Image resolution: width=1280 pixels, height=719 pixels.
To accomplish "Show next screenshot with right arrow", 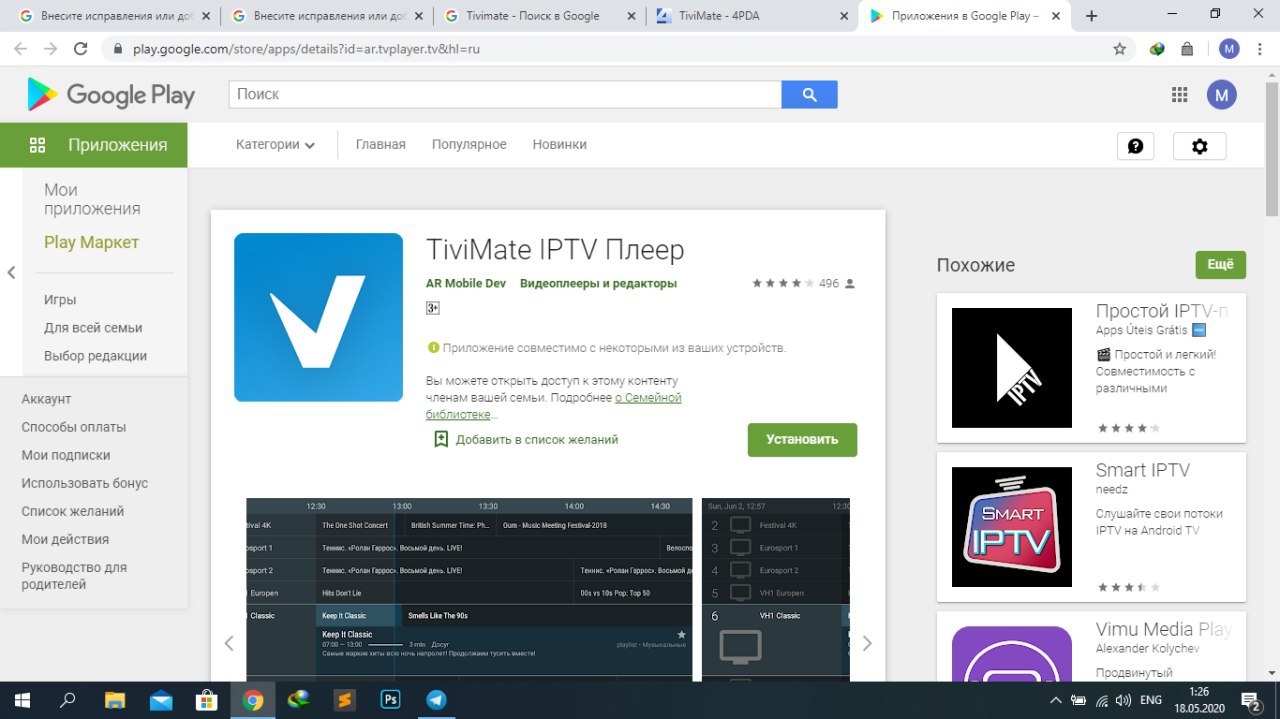I will pyautogui.click(x=867, y=643).
